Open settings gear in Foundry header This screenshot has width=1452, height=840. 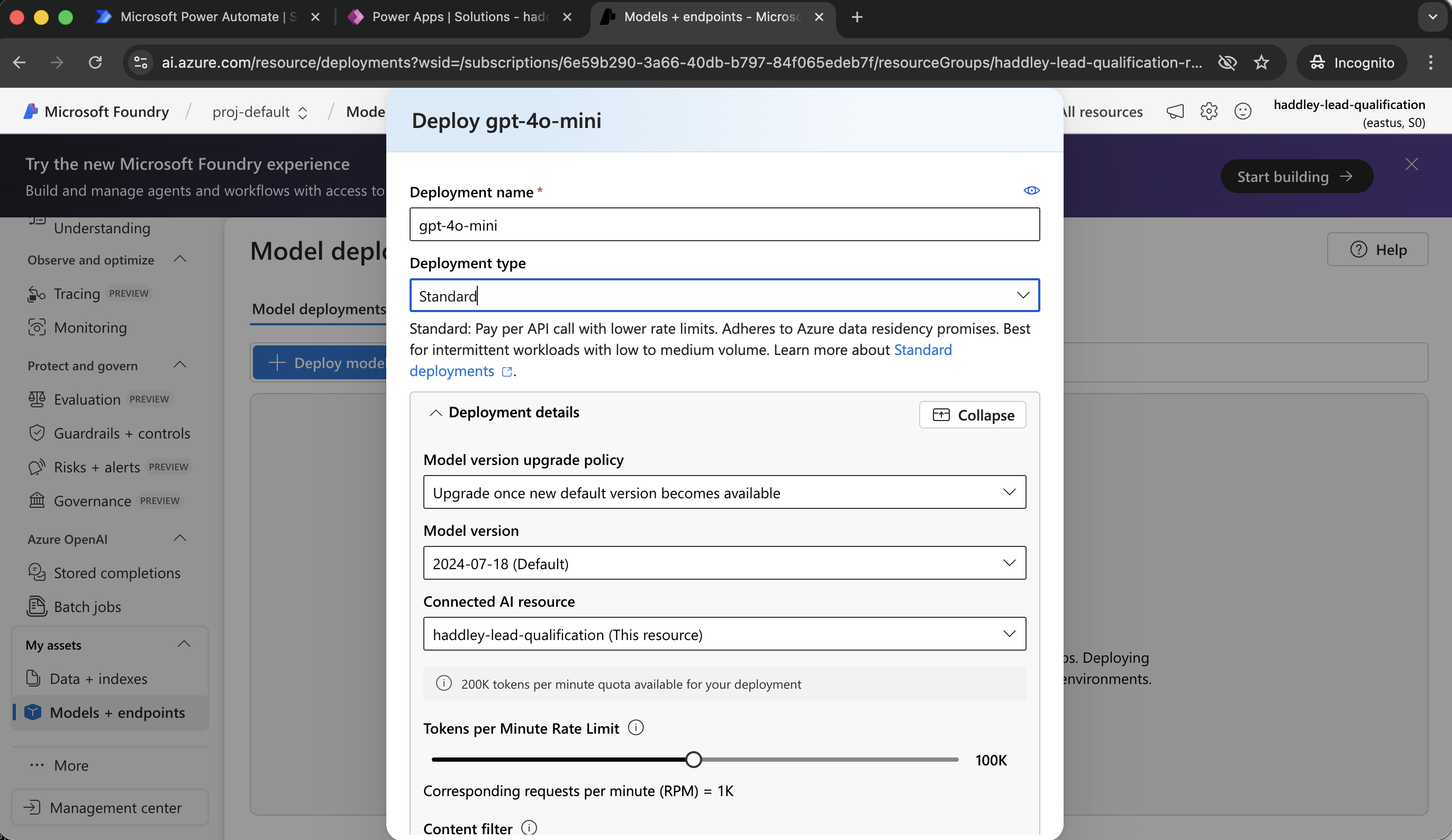[1208, 111]
